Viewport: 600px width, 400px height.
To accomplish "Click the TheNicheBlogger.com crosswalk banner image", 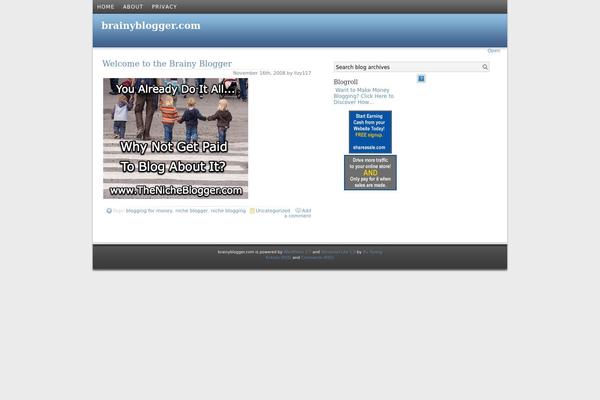I will click(x=175, y=138).
